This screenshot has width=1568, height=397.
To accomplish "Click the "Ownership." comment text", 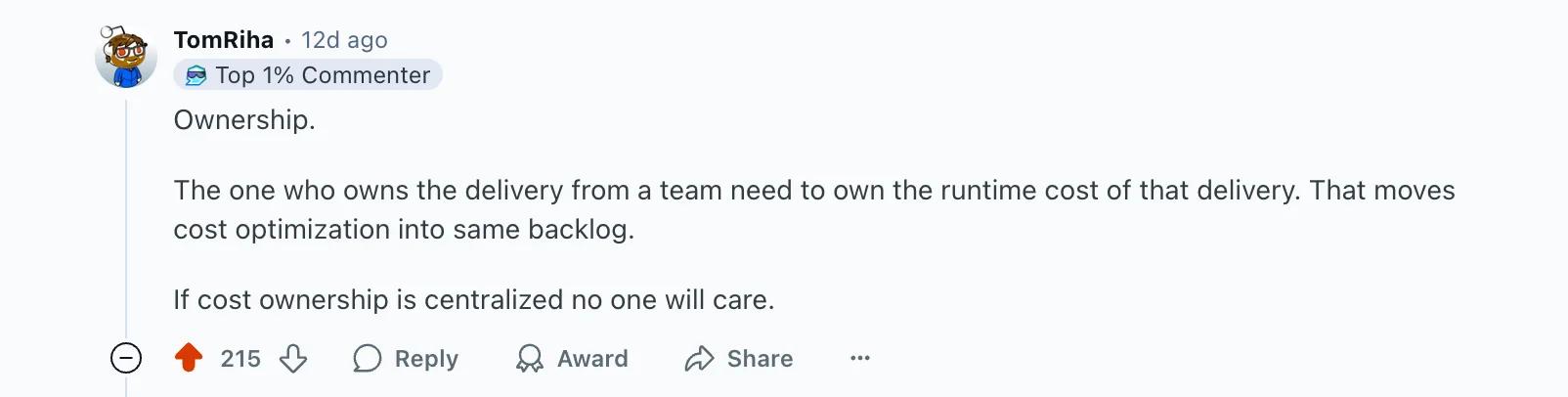I will point(244,120).
